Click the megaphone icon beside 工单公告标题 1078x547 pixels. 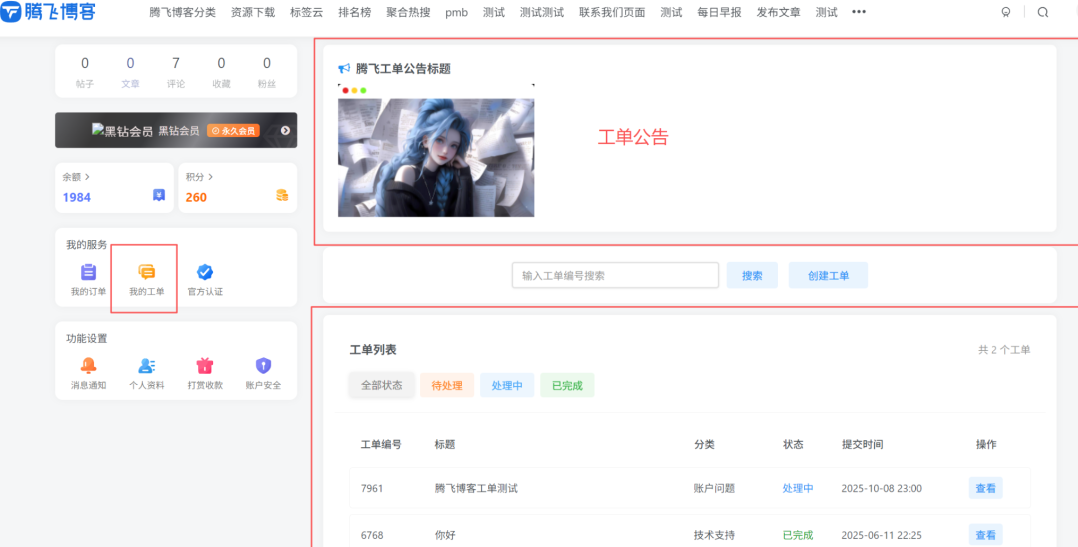344,69
